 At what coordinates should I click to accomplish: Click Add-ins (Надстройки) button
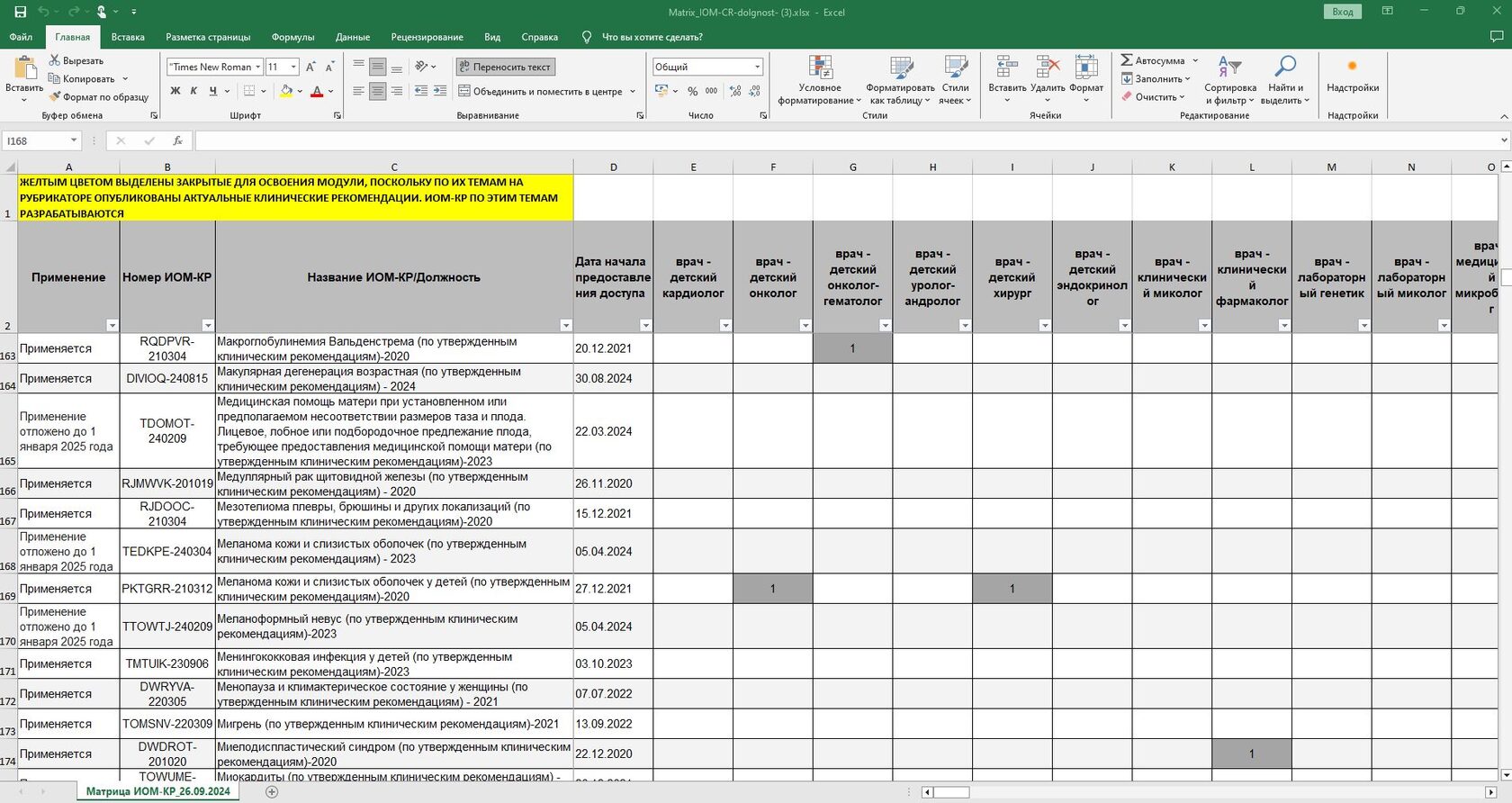pos(1353,75)
